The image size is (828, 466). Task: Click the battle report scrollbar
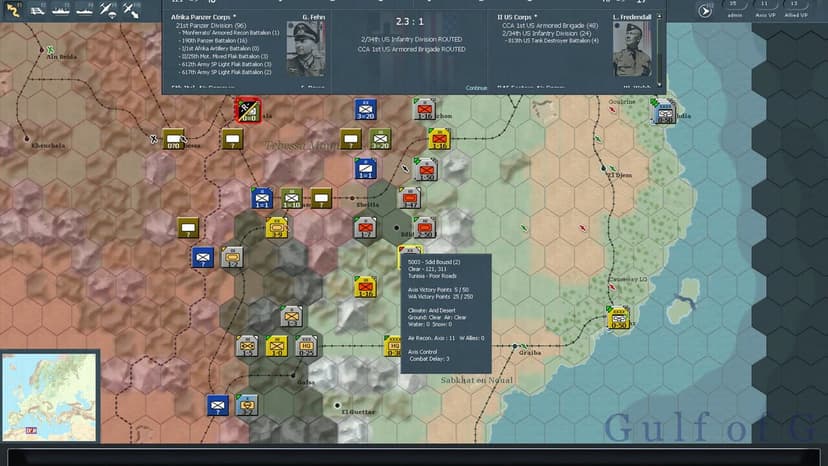tap(659, 50)
